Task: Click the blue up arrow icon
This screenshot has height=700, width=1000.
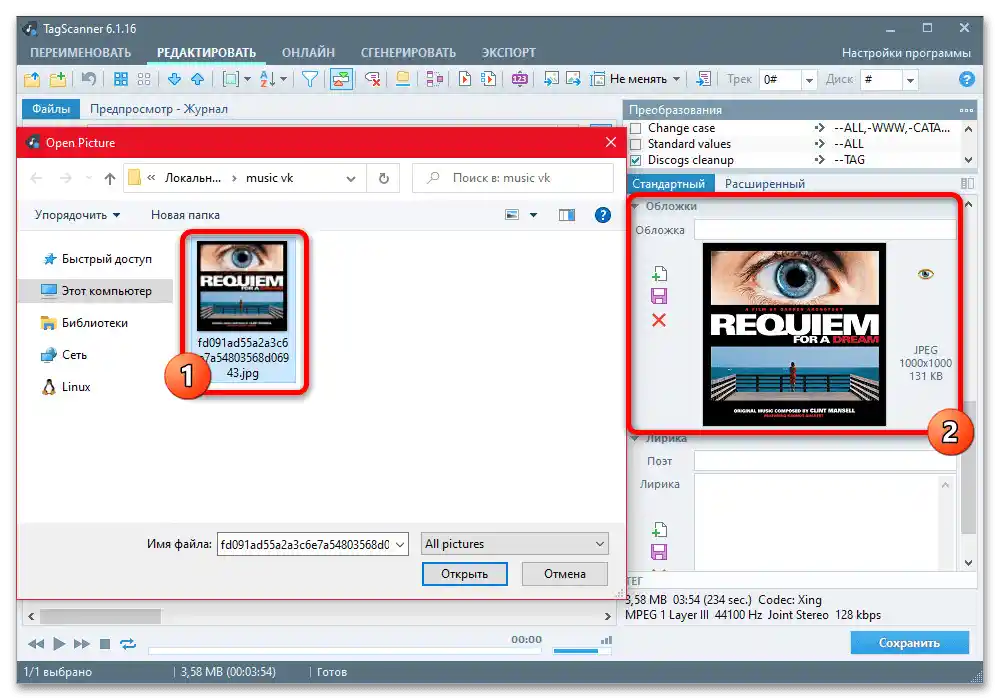Action: 198,79
